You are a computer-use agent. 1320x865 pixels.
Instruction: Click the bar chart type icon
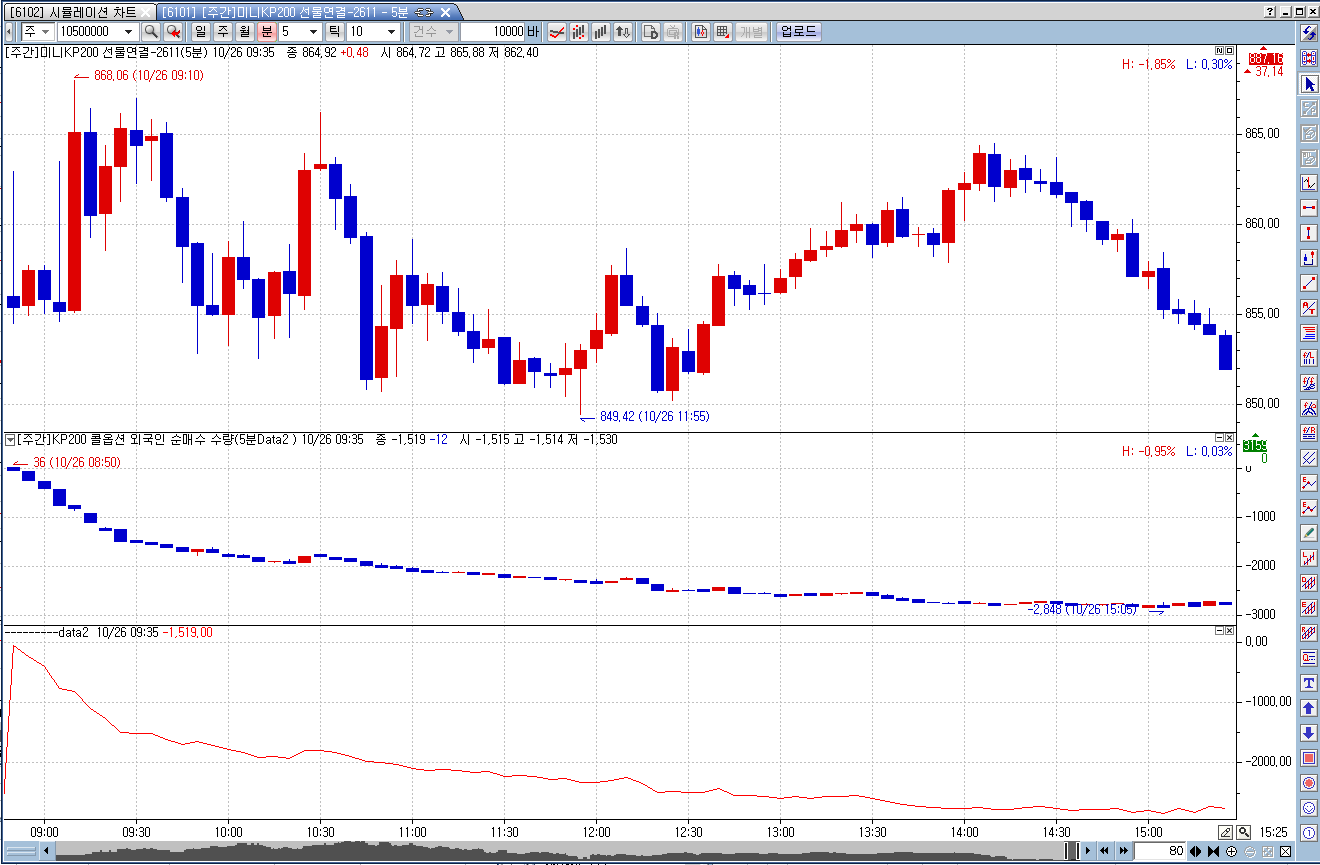click(601, 32)
